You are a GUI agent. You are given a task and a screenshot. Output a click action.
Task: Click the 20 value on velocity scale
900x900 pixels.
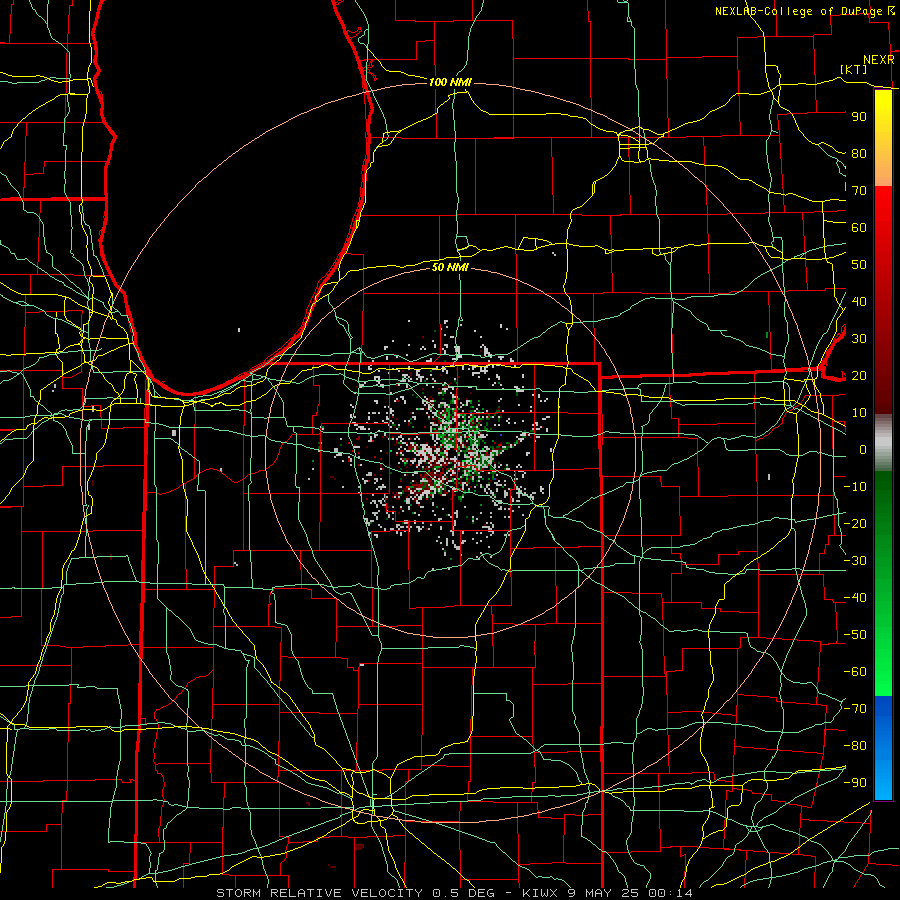coord(859,375)
